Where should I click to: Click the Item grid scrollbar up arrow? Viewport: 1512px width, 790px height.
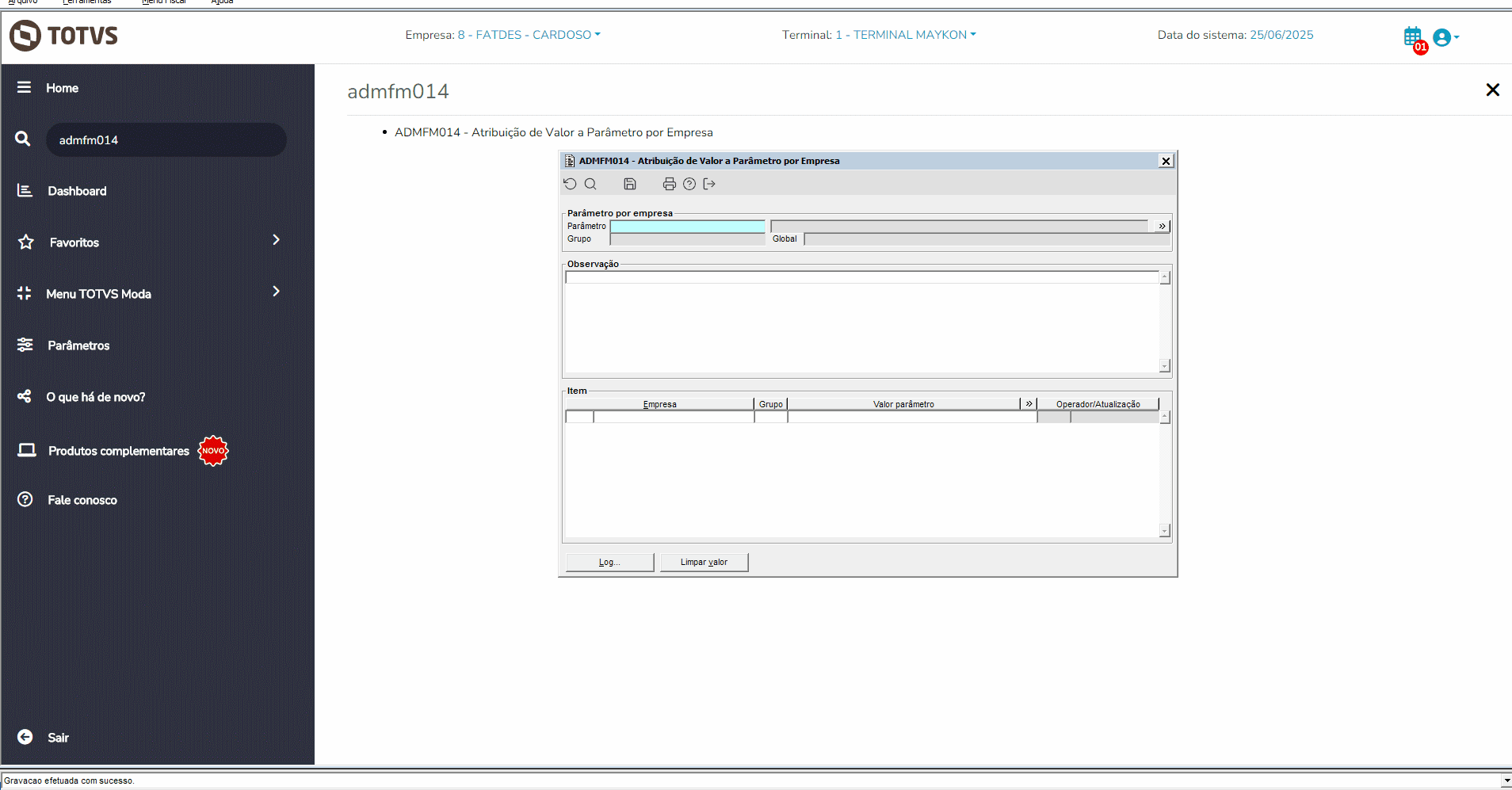(x=1165, y=417)
